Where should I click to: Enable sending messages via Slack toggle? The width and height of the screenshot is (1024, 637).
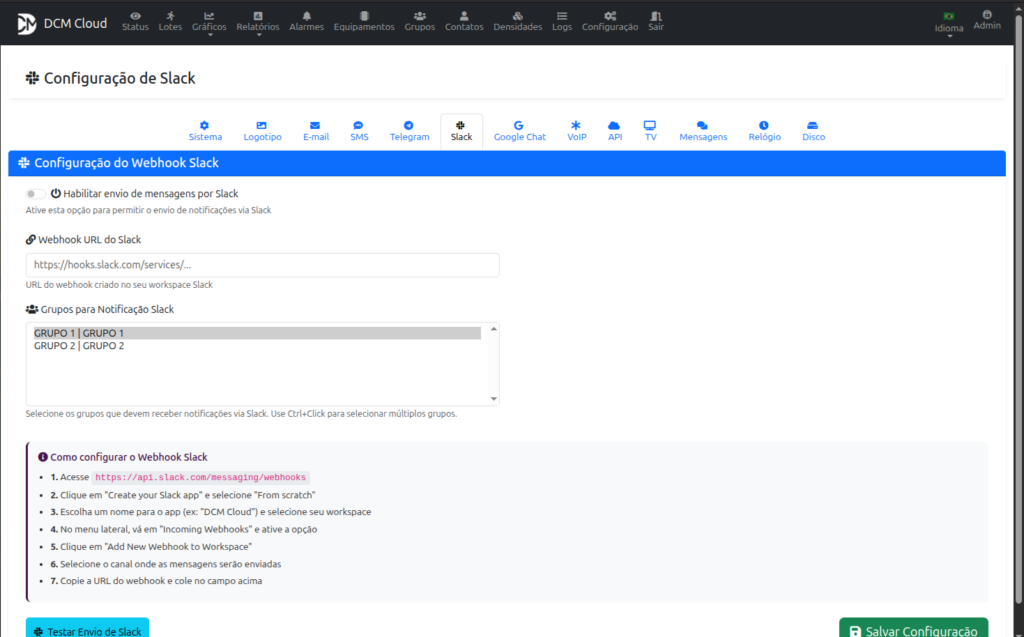pyautogui.click(x=36, y=194)
